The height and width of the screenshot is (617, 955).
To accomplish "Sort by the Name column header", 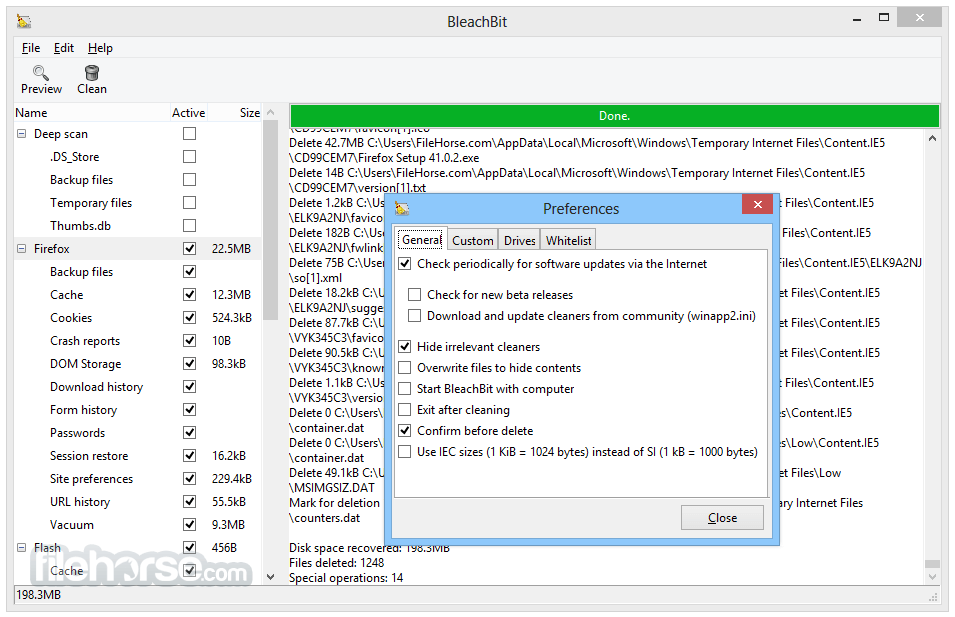I will coord(91,113).
